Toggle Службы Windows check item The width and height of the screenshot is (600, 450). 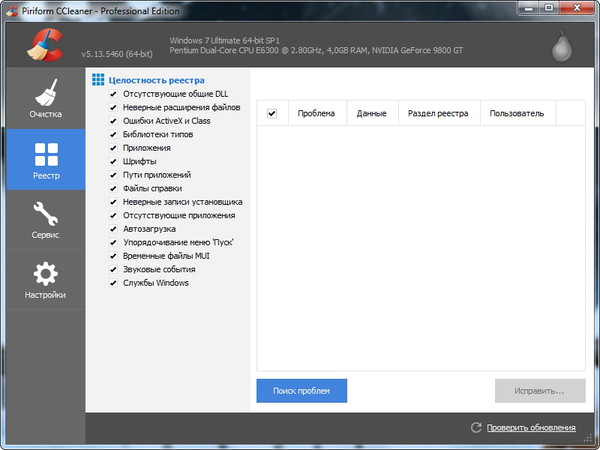(x=113, y=283)
